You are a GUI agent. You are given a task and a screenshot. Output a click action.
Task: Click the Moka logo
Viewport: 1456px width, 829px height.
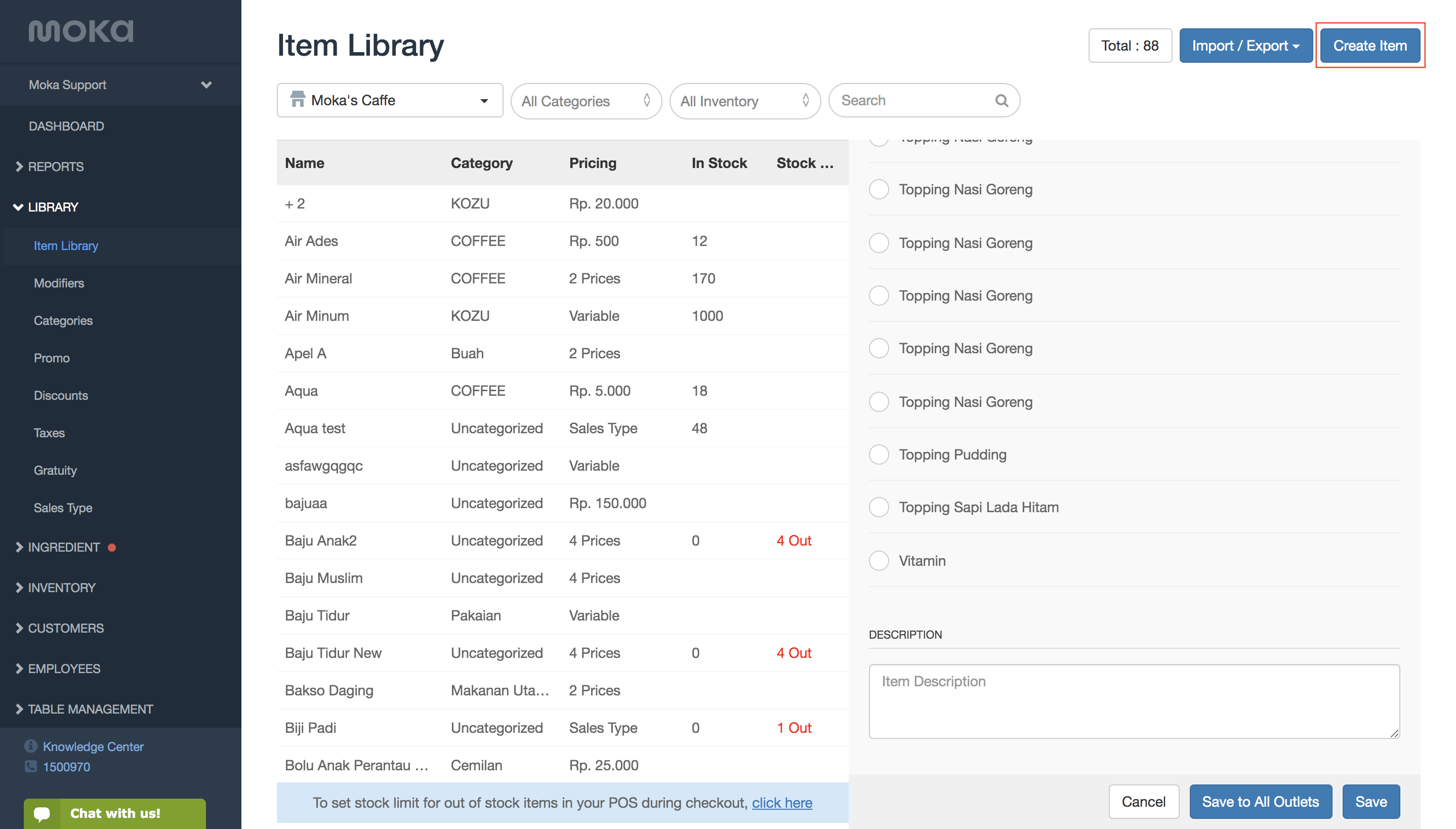coord(81,31)
